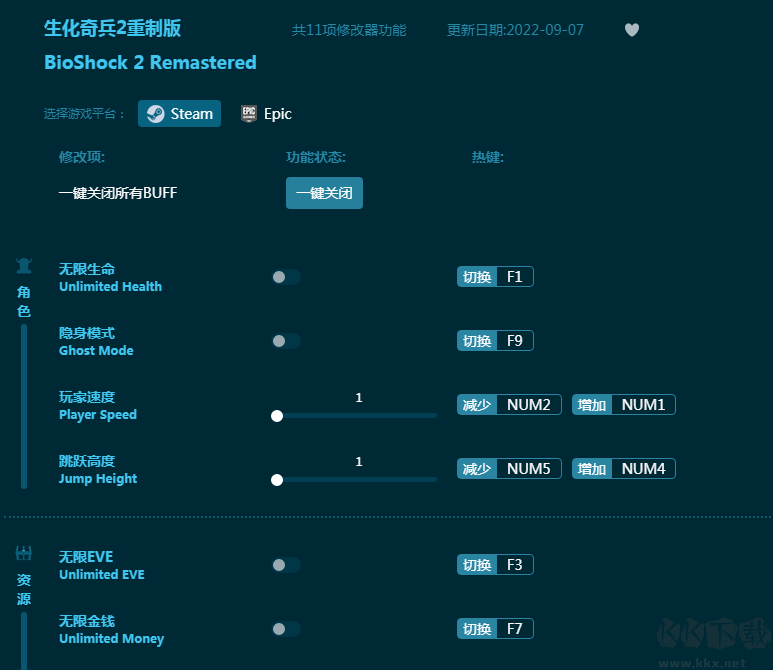Click the F1 hotkey for Unlimited Health
The image size is (773, 670).
click(495, 277)
